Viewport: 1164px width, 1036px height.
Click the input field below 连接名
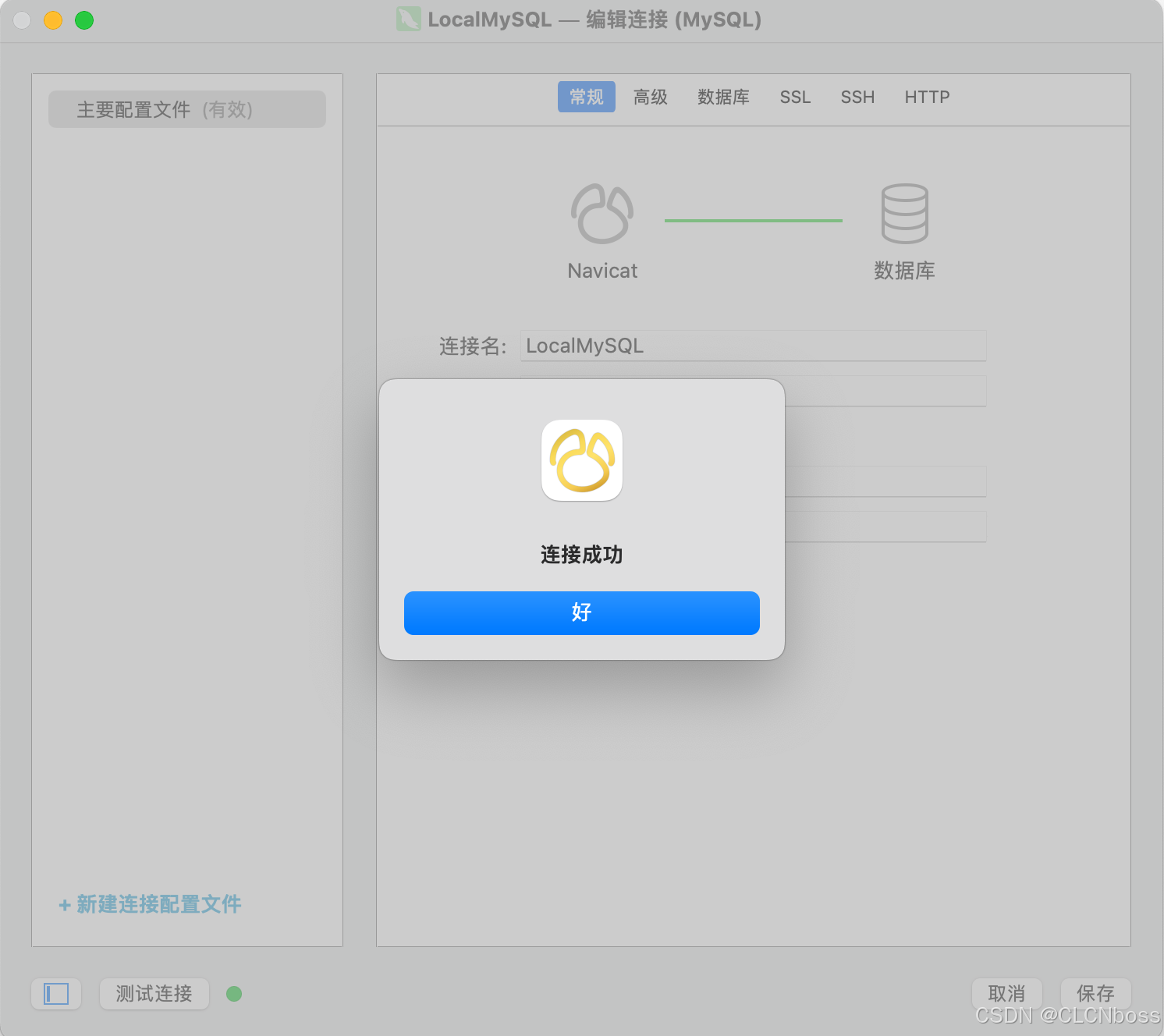885,391
